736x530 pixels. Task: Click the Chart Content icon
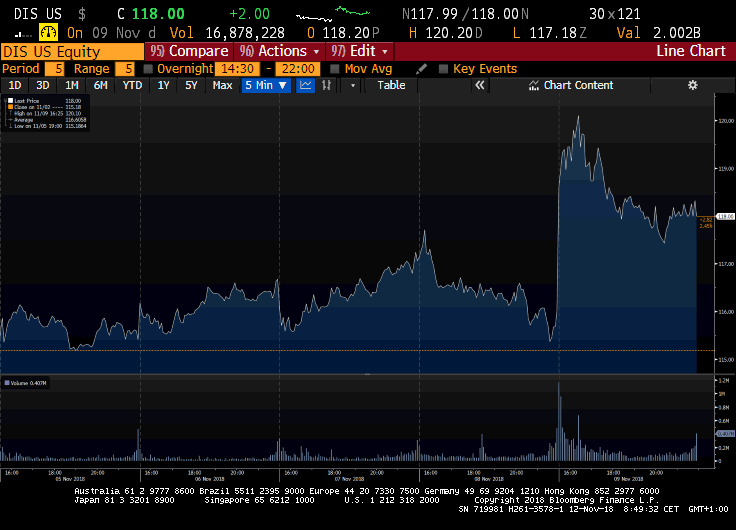(534, 85)
